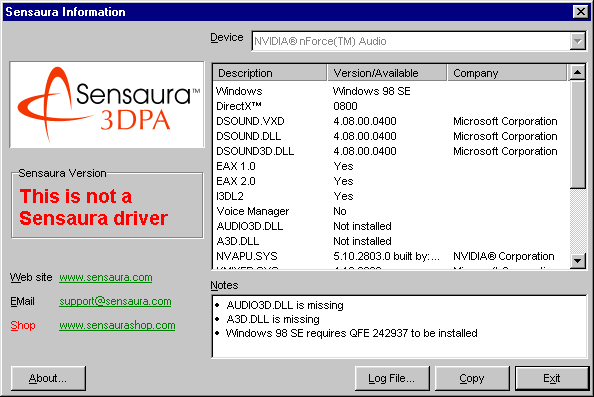Open the About... dialog button
The height and width of the screenshot is (397, 594).
(48, 378)
